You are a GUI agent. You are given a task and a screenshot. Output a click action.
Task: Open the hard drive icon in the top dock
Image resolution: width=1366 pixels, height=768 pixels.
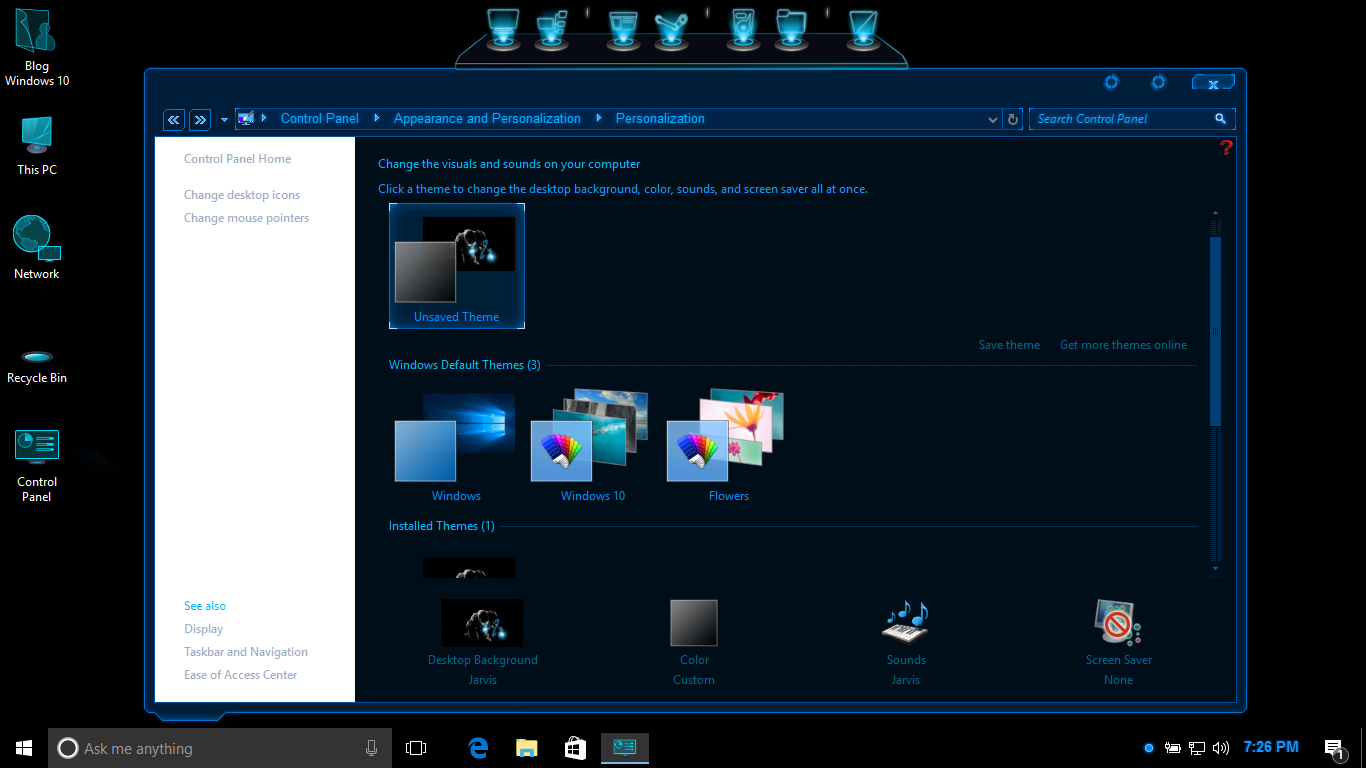click(x=742, y=28)
